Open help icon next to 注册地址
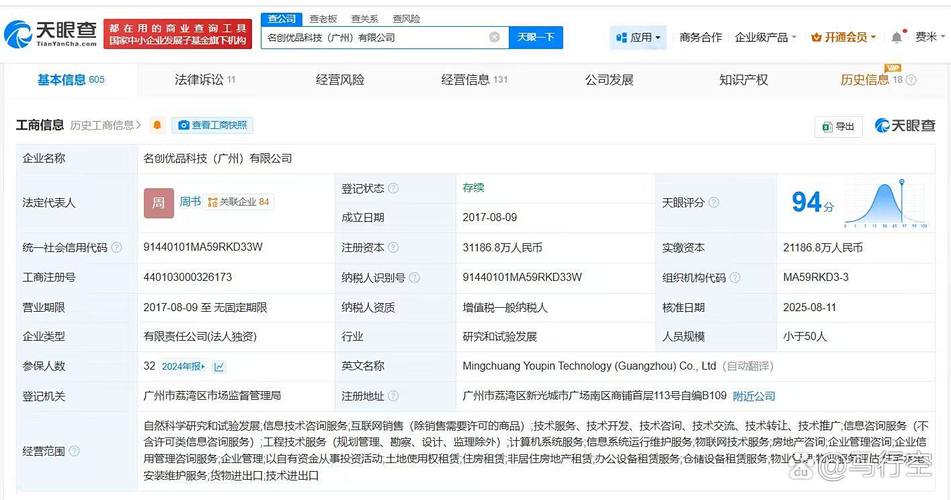The height and width of the screenshot is (500, 951). click(x=393, y=396)
